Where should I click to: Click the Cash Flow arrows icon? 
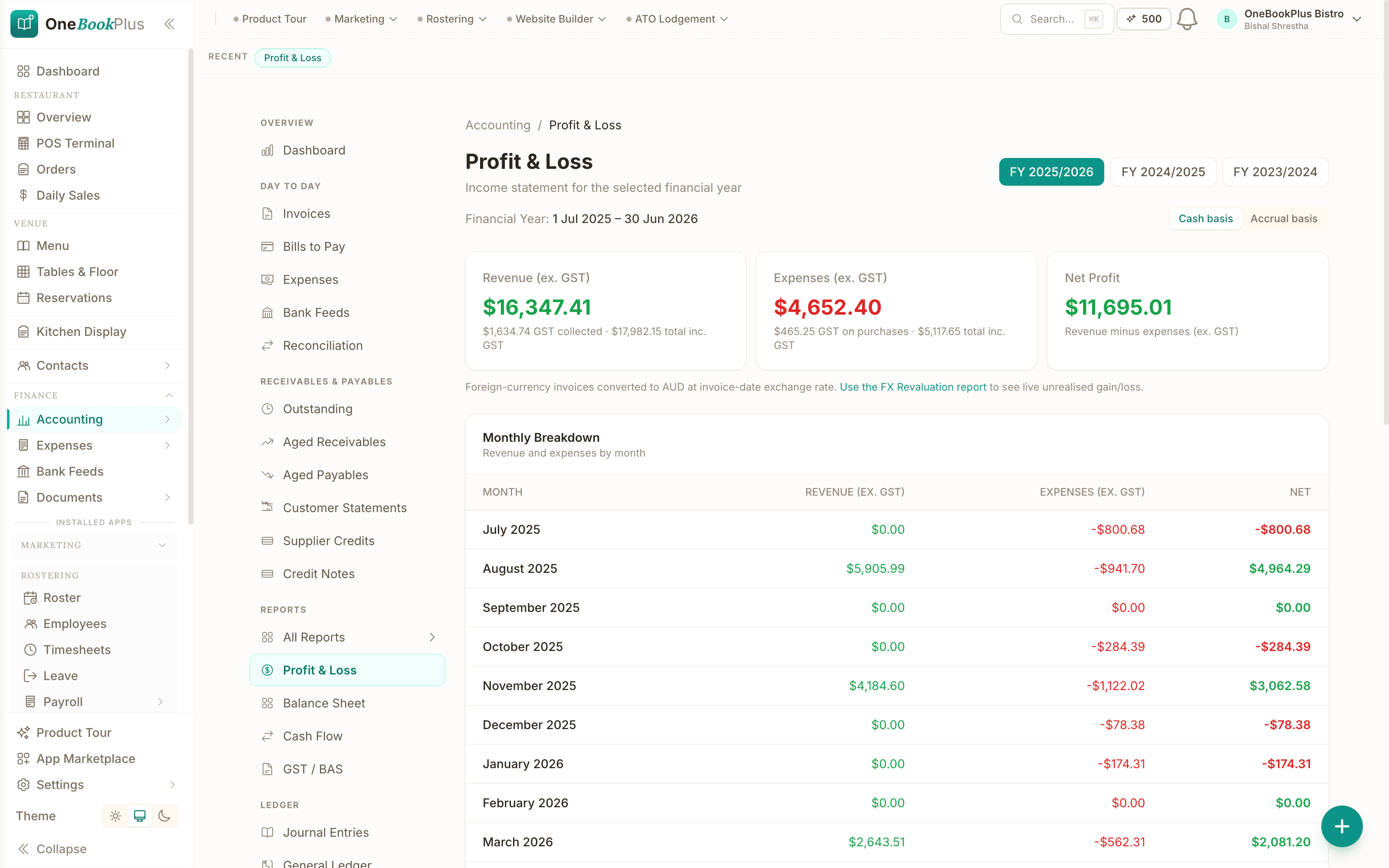(267, 736)
